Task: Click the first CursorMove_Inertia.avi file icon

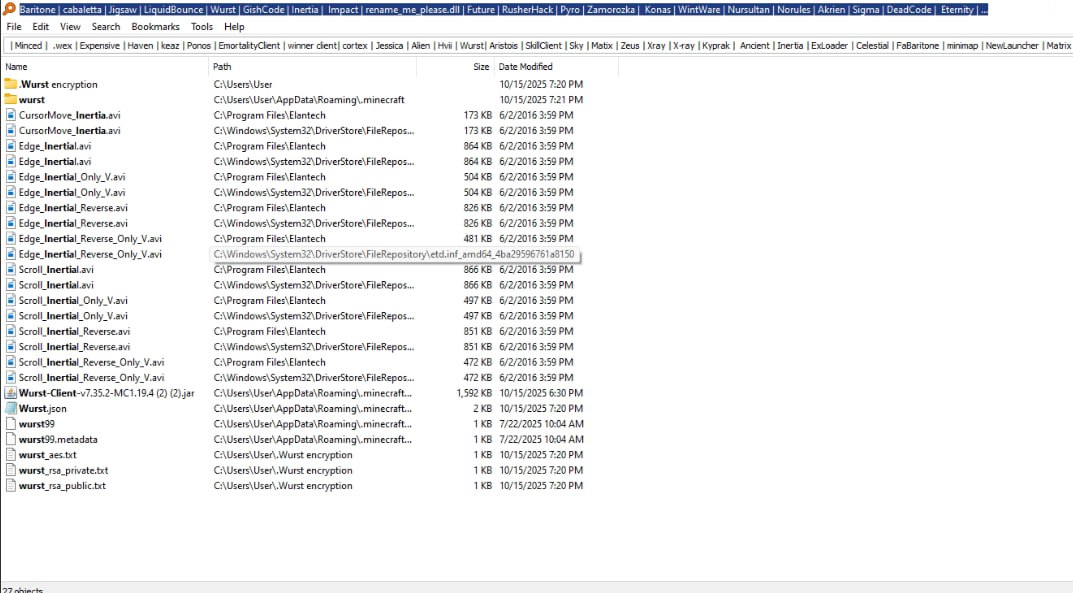Action: [x=11, y=115]
